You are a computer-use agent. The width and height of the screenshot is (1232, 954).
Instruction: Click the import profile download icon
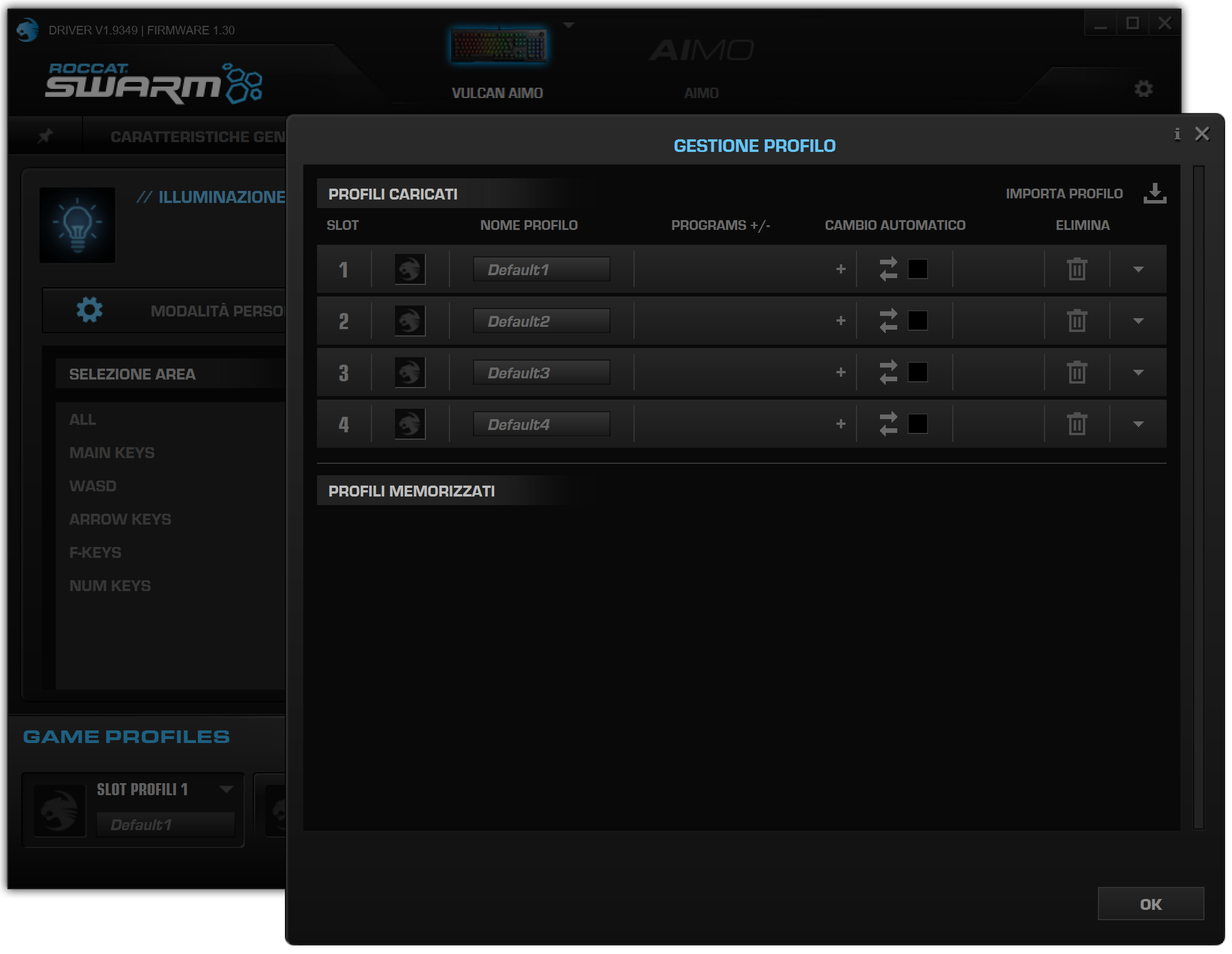[1155, 194]
